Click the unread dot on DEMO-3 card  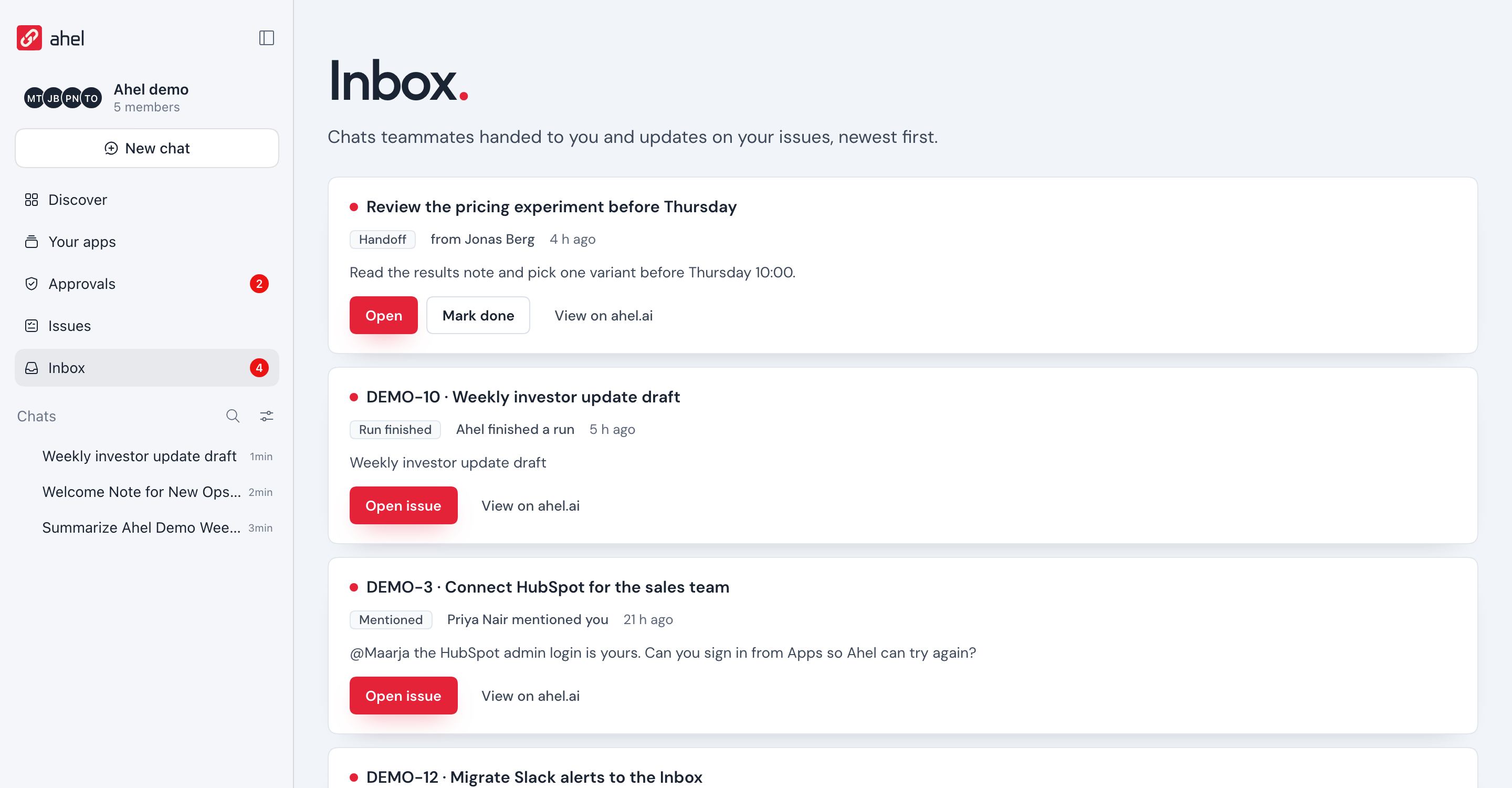[x=354, y=587]
